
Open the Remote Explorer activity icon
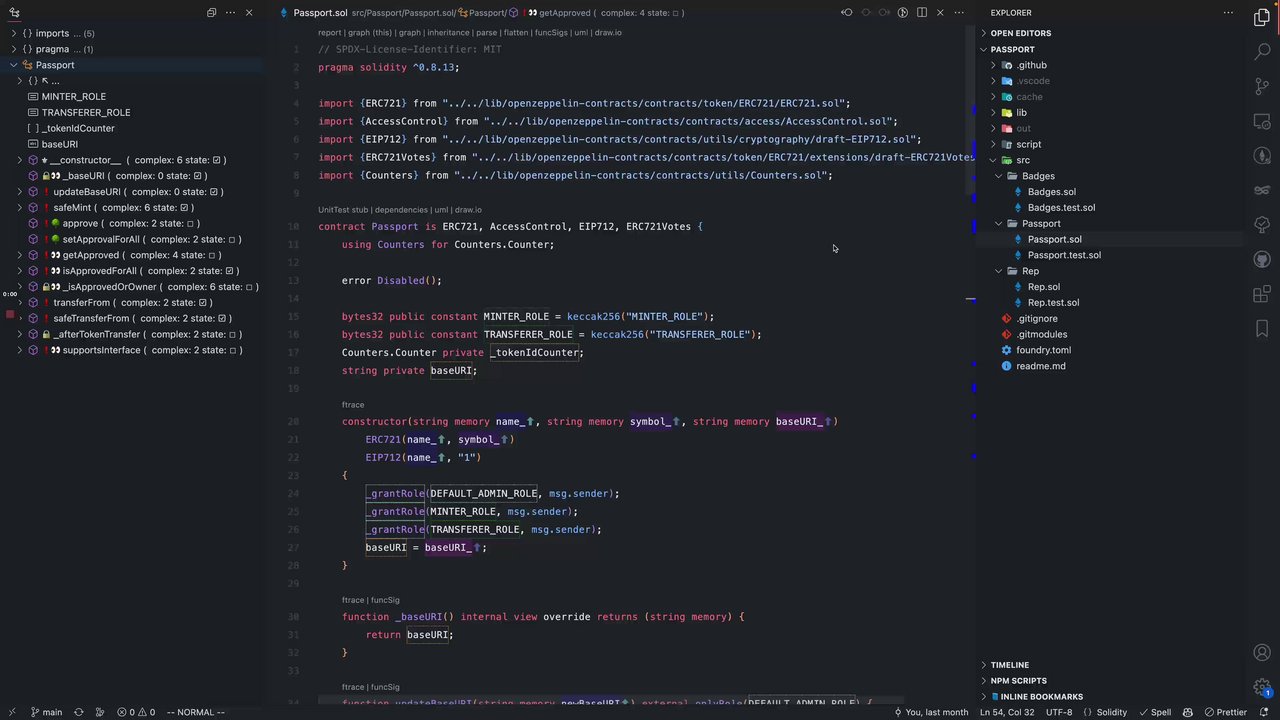tap(1262, 121)
